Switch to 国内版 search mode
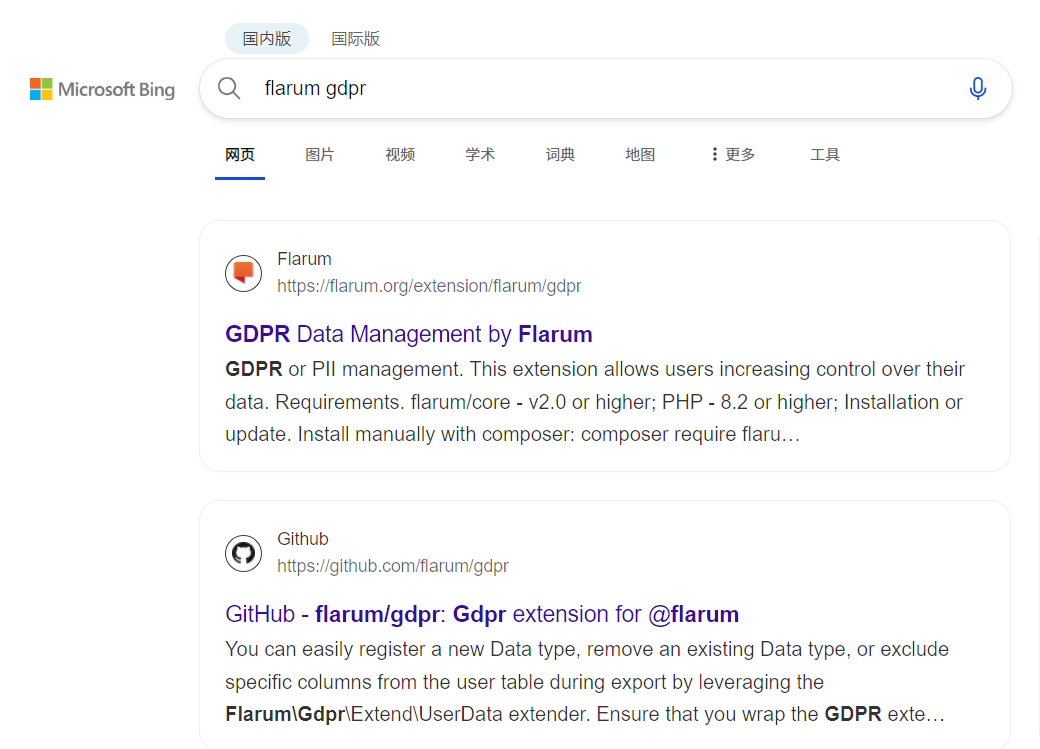Image resolution: width=1040 pixels, height=749 pixels. [267, 38]
